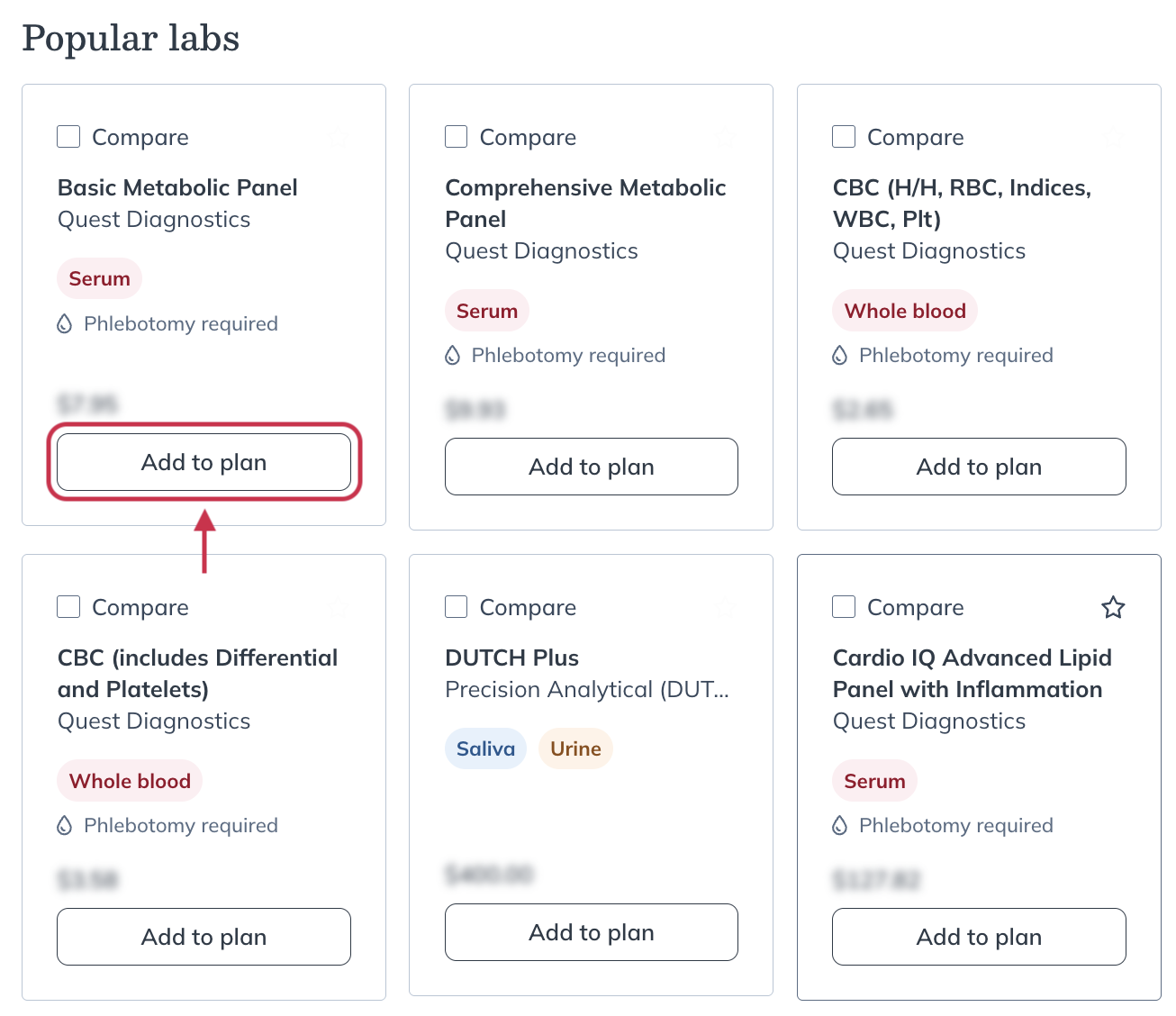Viewport: 1176px width, 1016px height.
Task: Favorite the DUTCH Plus lab
Action: [726, 607]
